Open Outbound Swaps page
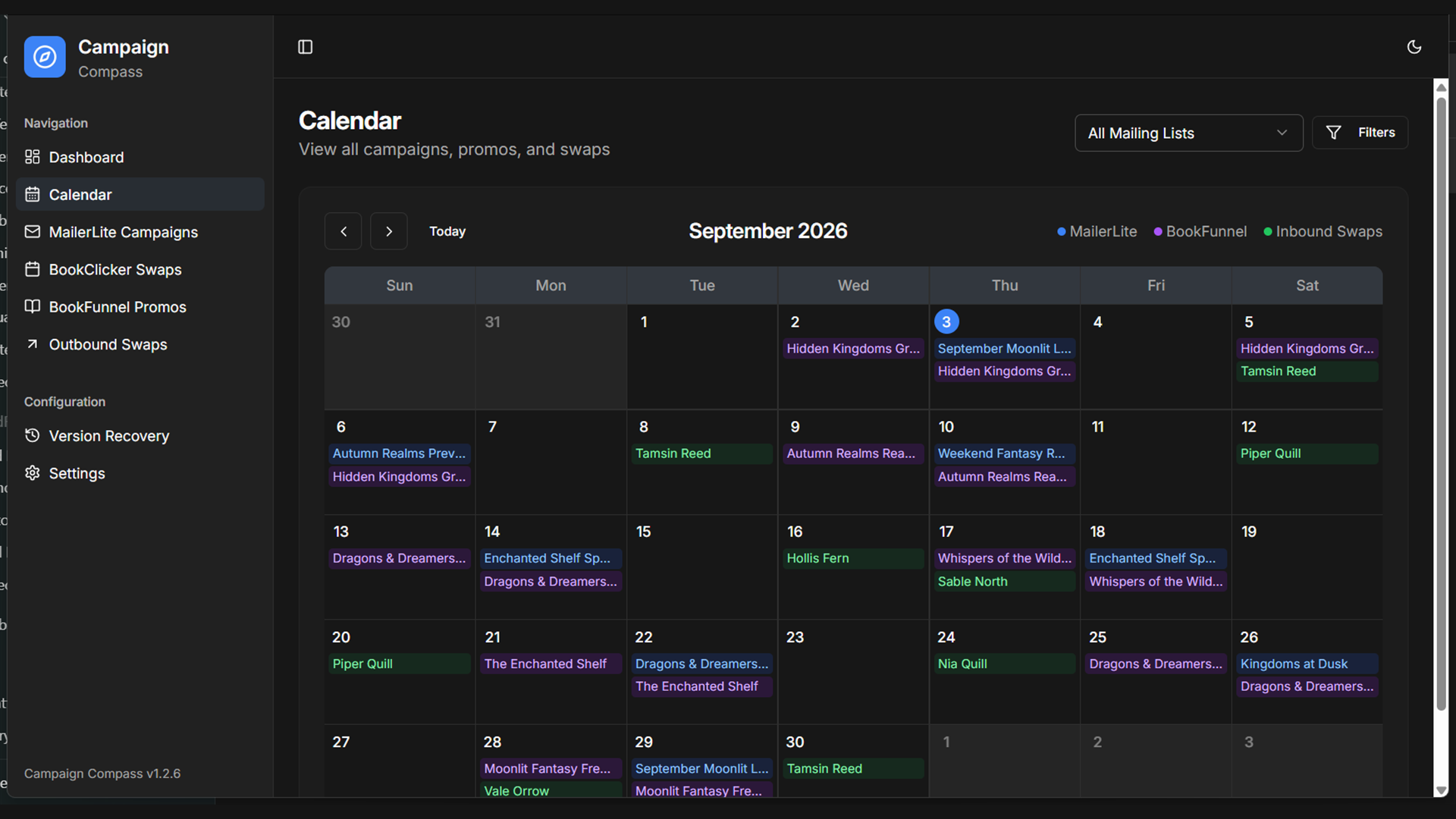Viewport: 1456px width, 819px height. [140, 344]
